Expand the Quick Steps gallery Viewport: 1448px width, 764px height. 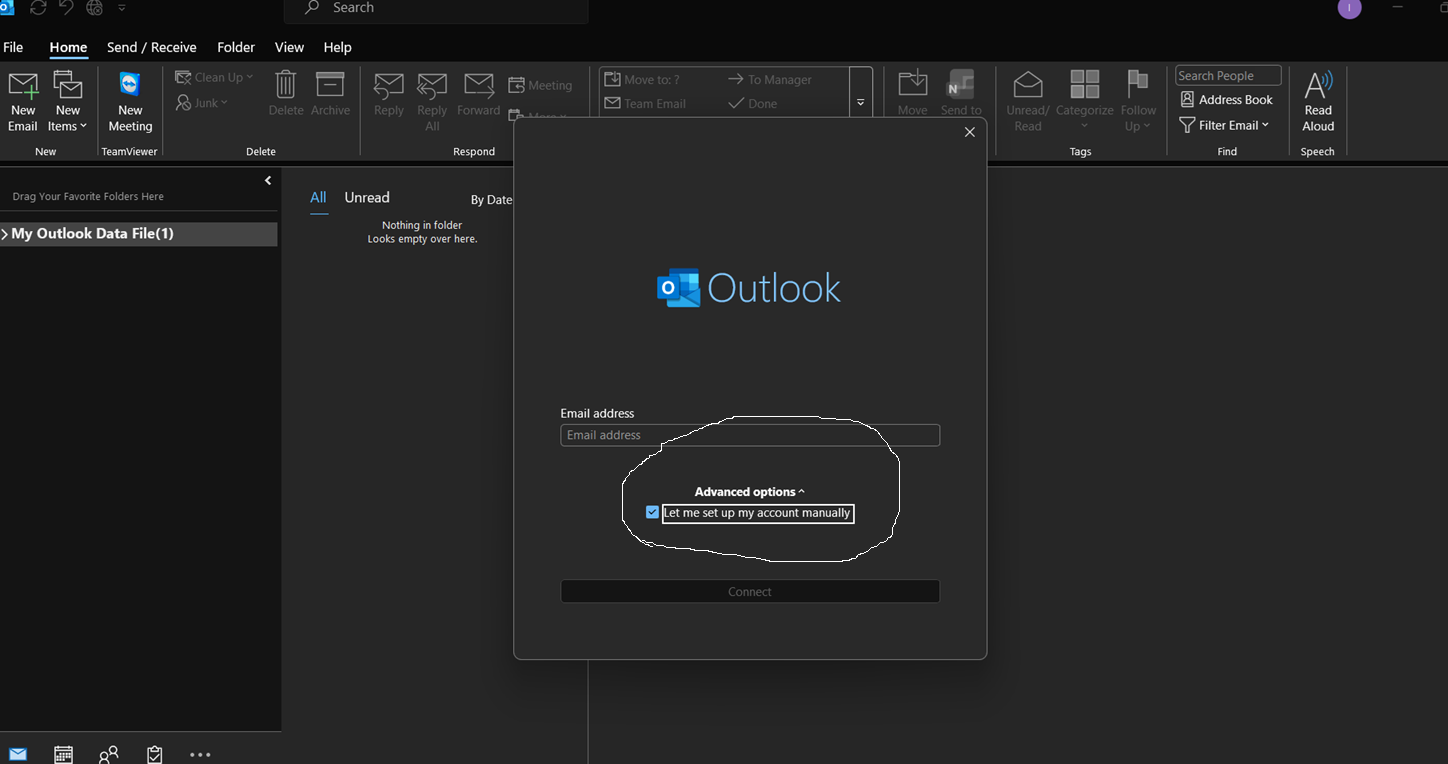(x=861, y=102)
